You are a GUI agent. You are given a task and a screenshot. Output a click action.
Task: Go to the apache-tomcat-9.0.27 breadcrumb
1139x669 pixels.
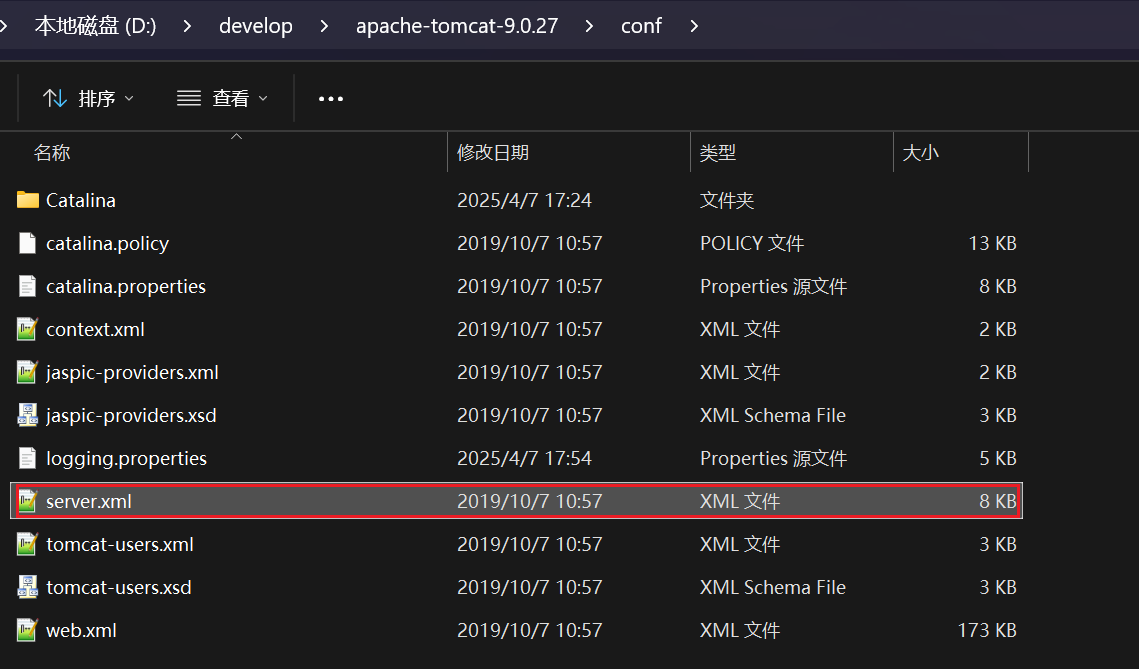457,26
